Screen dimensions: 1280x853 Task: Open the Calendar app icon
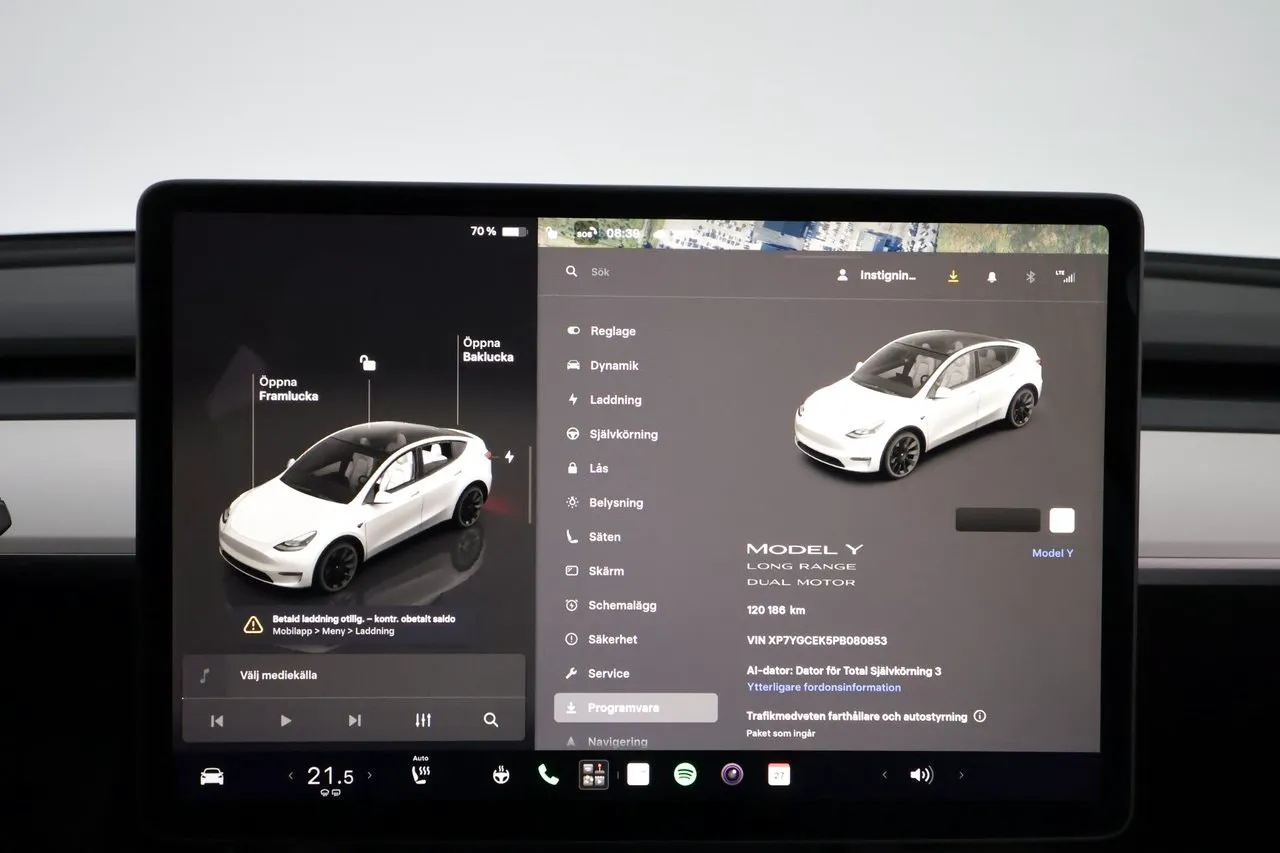click(779, 774)
